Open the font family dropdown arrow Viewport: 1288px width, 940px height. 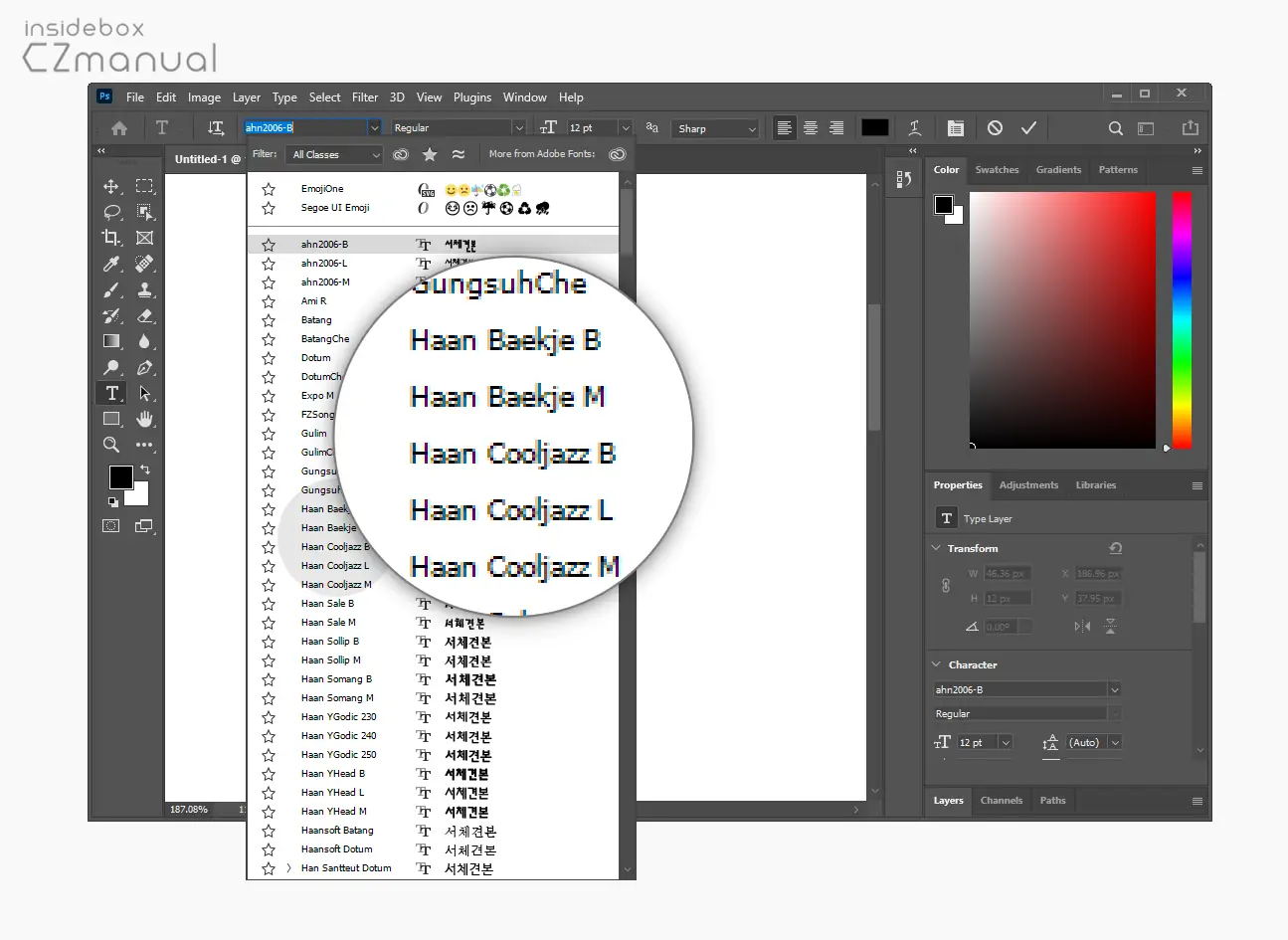(x=374, y=128)
